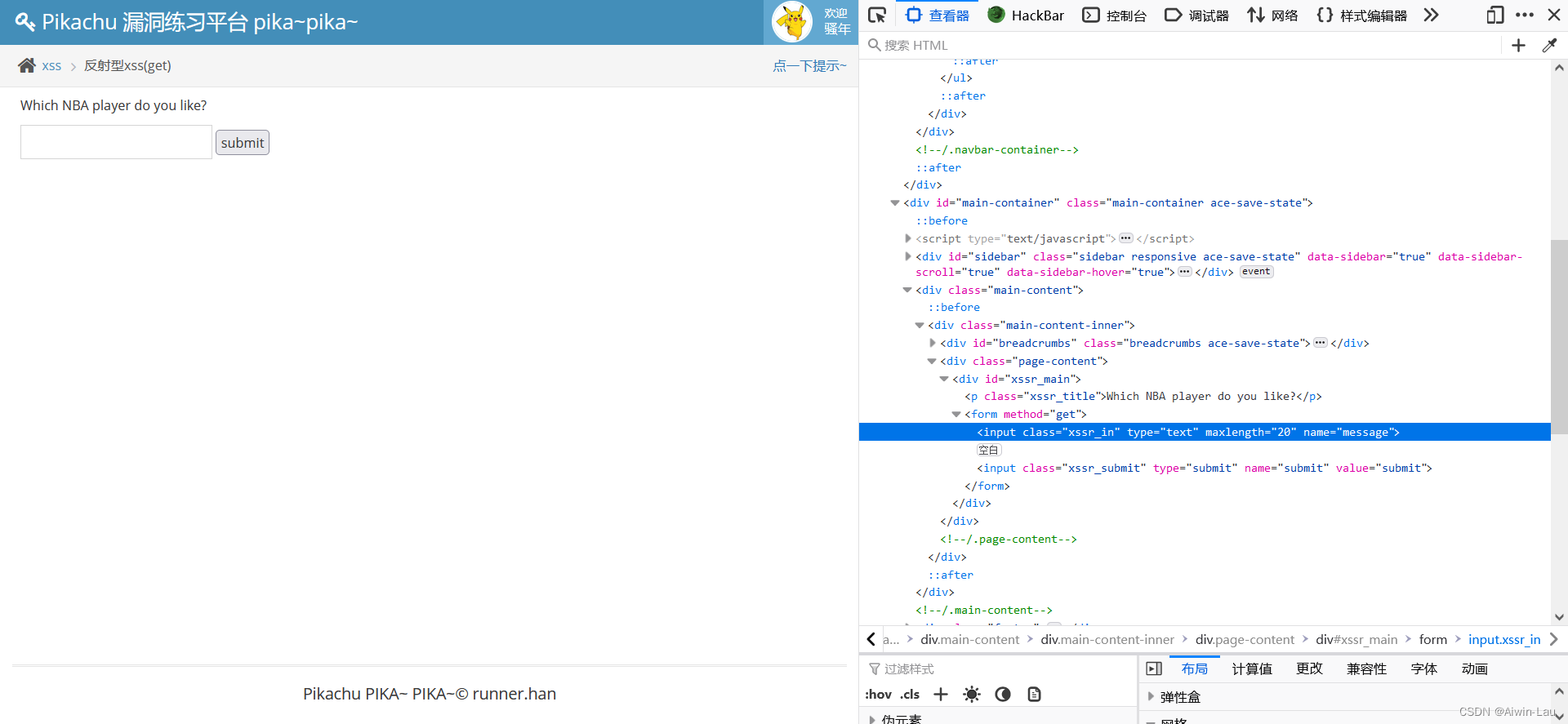Select div.page-content in breadcrumb path
This screenshot has width=1568, height=724.
tap(1245, 640)
